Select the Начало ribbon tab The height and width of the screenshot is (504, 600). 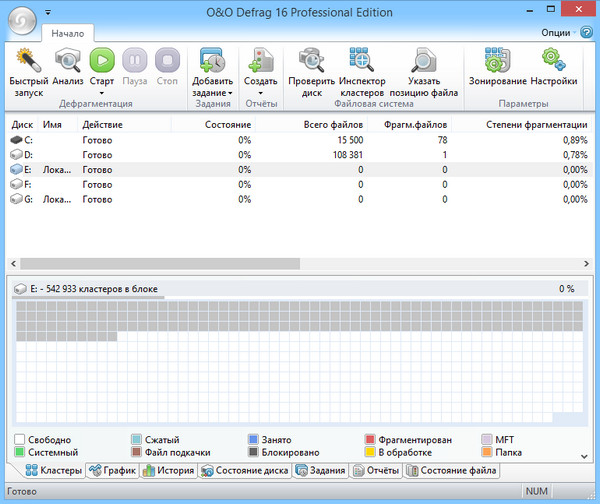click(68, 34)
